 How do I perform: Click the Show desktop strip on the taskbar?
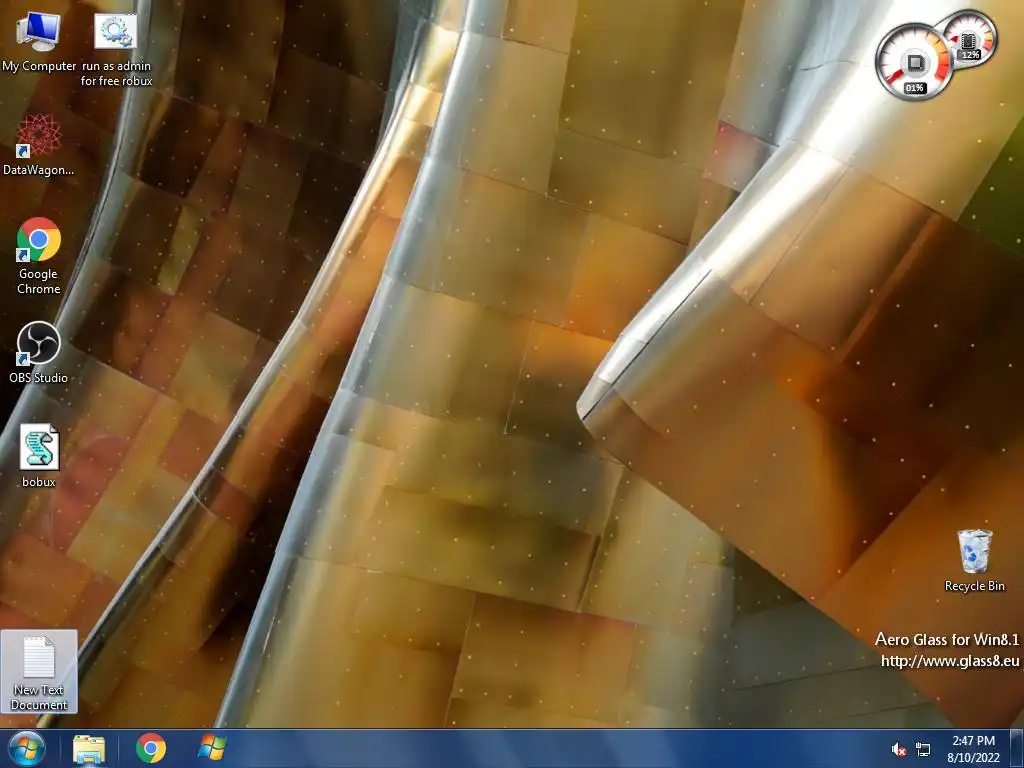point(1017,748)
